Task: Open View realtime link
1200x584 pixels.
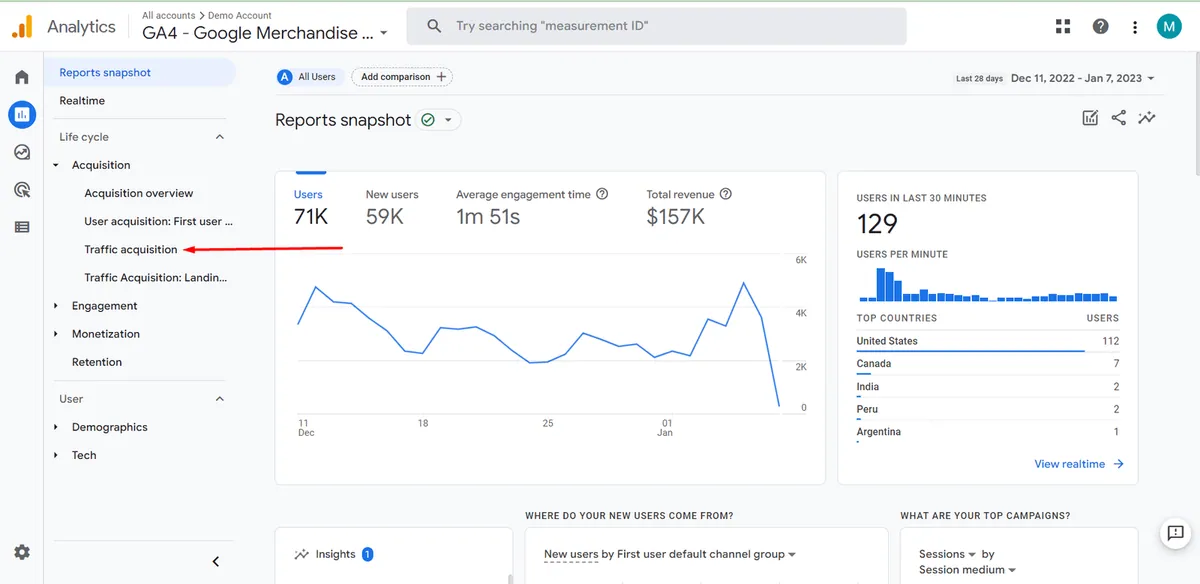Action: click(x=1079, y=464)
